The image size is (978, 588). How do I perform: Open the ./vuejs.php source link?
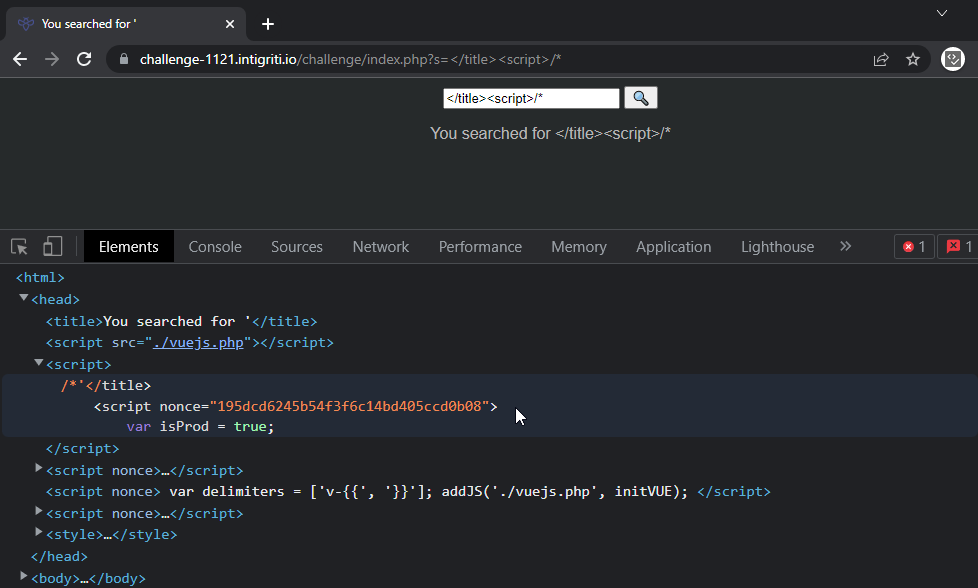(198, 343)
